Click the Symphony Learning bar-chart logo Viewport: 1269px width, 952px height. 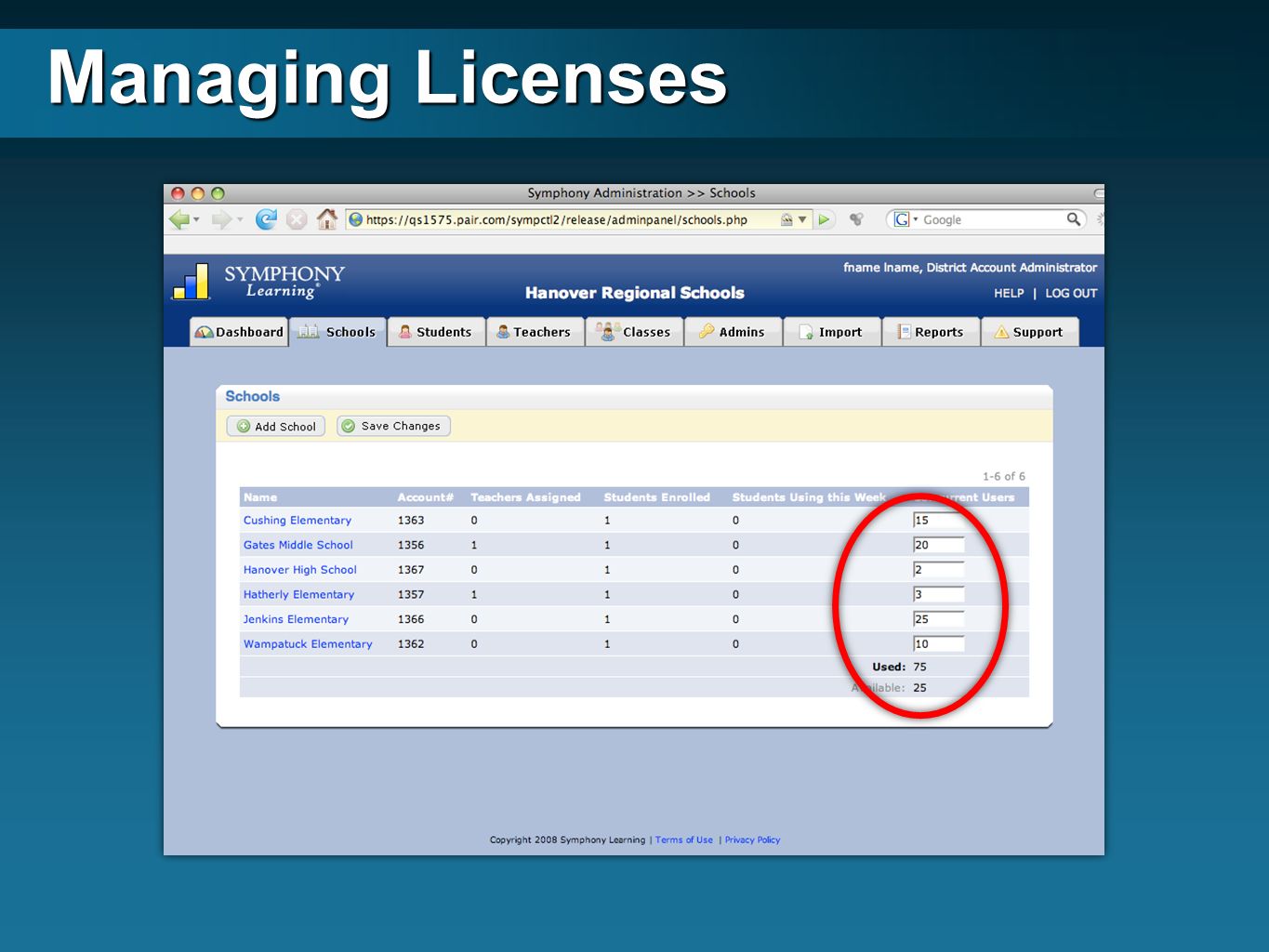192,282
